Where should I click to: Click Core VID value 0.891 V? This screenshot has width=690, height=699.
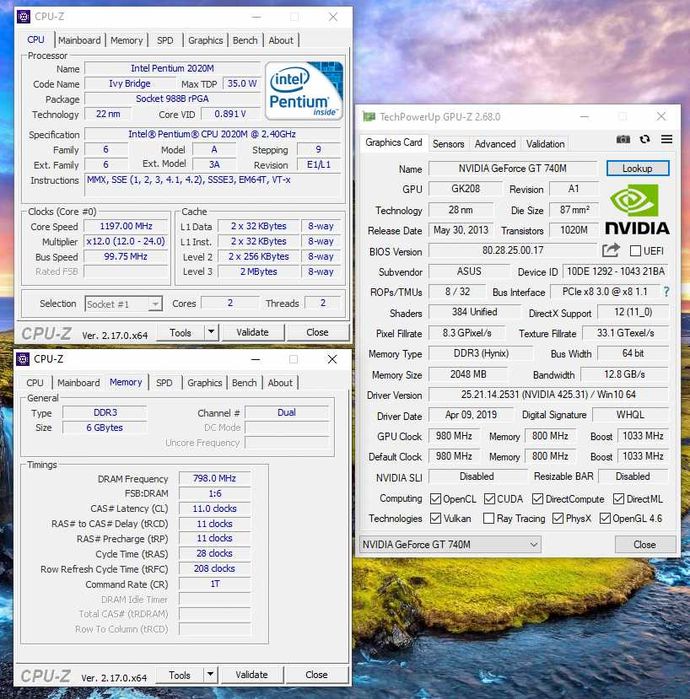tap(230, 114)
